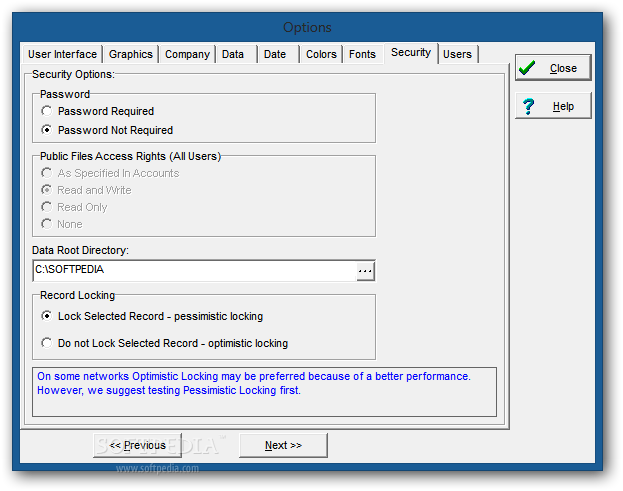Open the Fonts tab

362,54
